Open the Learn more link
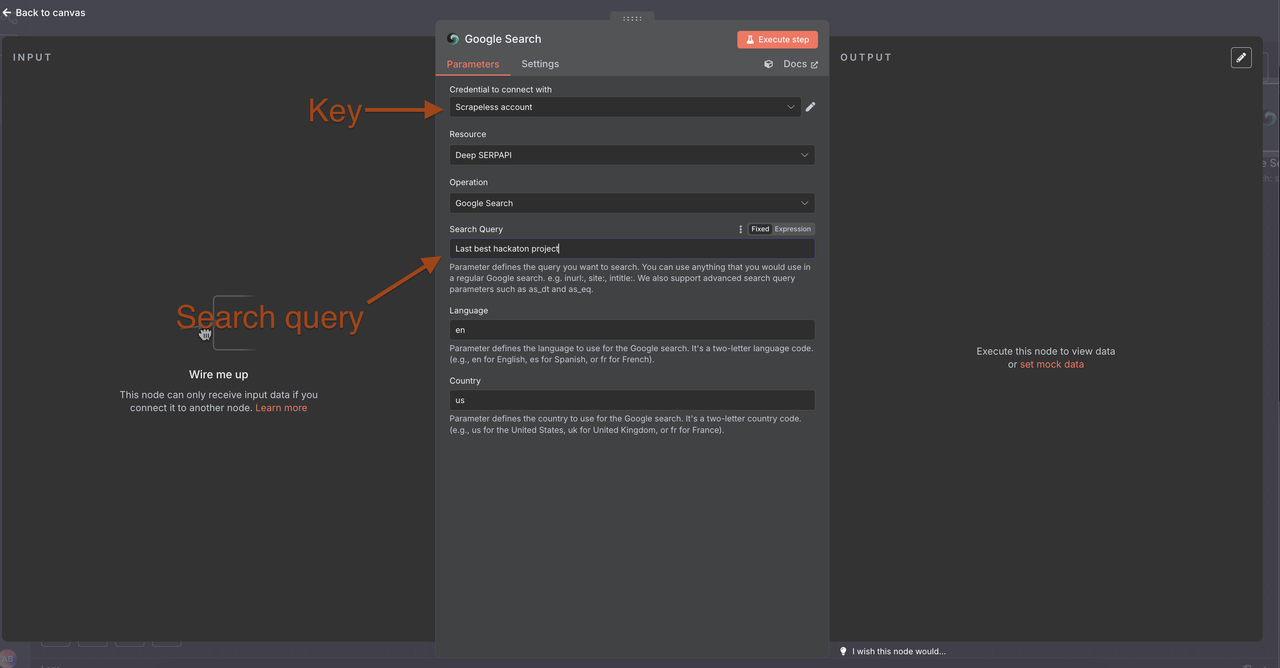 (281, 408)
